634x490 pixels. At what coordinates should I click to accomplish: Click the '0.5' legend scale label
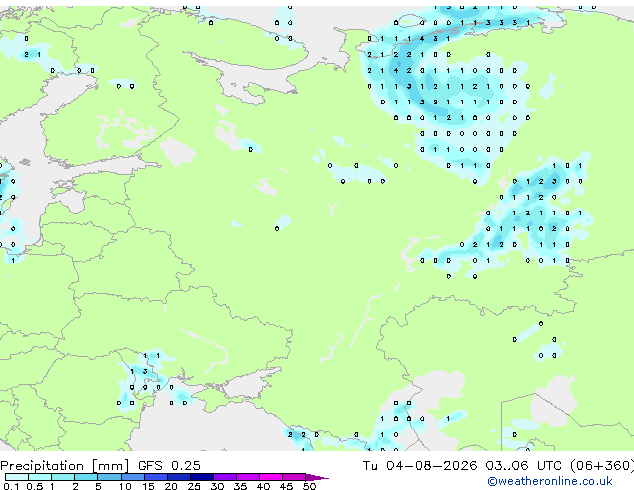point(35,486)
